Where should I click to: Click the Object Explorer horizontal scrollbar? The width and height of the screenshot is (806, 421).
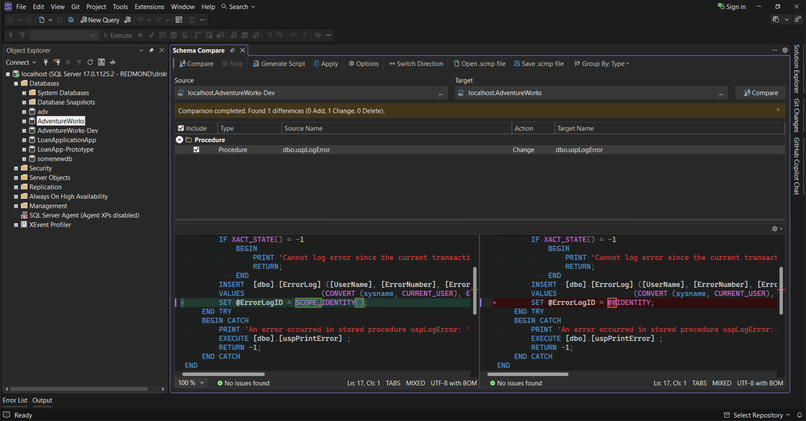click(x=79, y=389)
